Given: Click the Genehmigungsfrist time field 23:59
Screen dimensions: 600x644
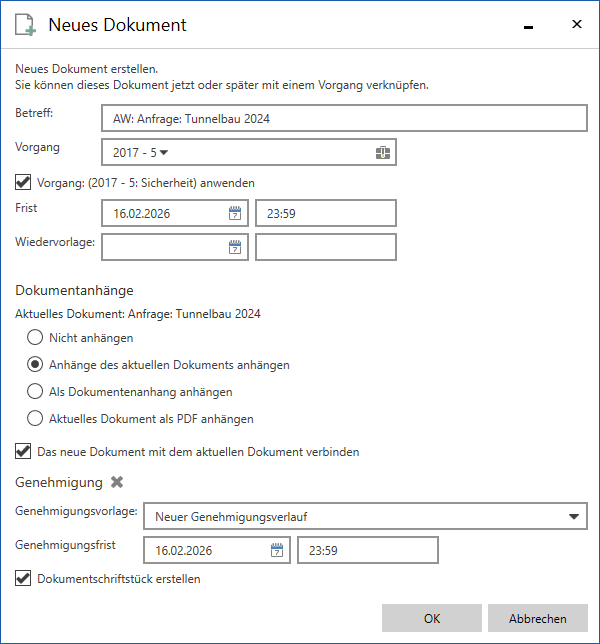Looking at the screenshot, I should click(x=368, y=550).
